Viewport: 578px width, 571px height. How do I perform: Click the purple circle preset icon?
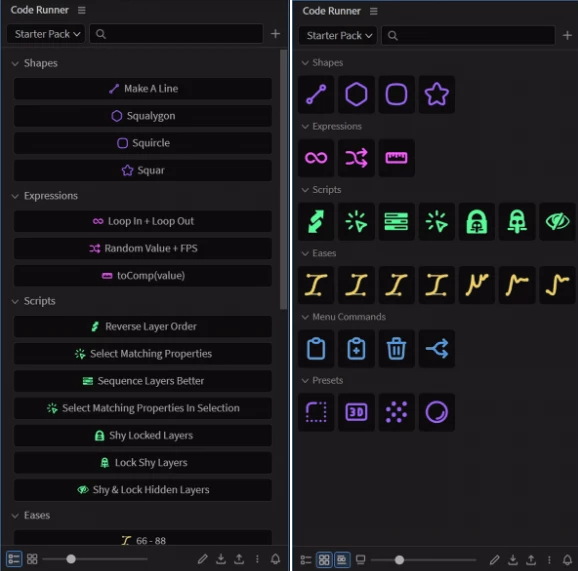pyautogui.click(x=436, y=412)
